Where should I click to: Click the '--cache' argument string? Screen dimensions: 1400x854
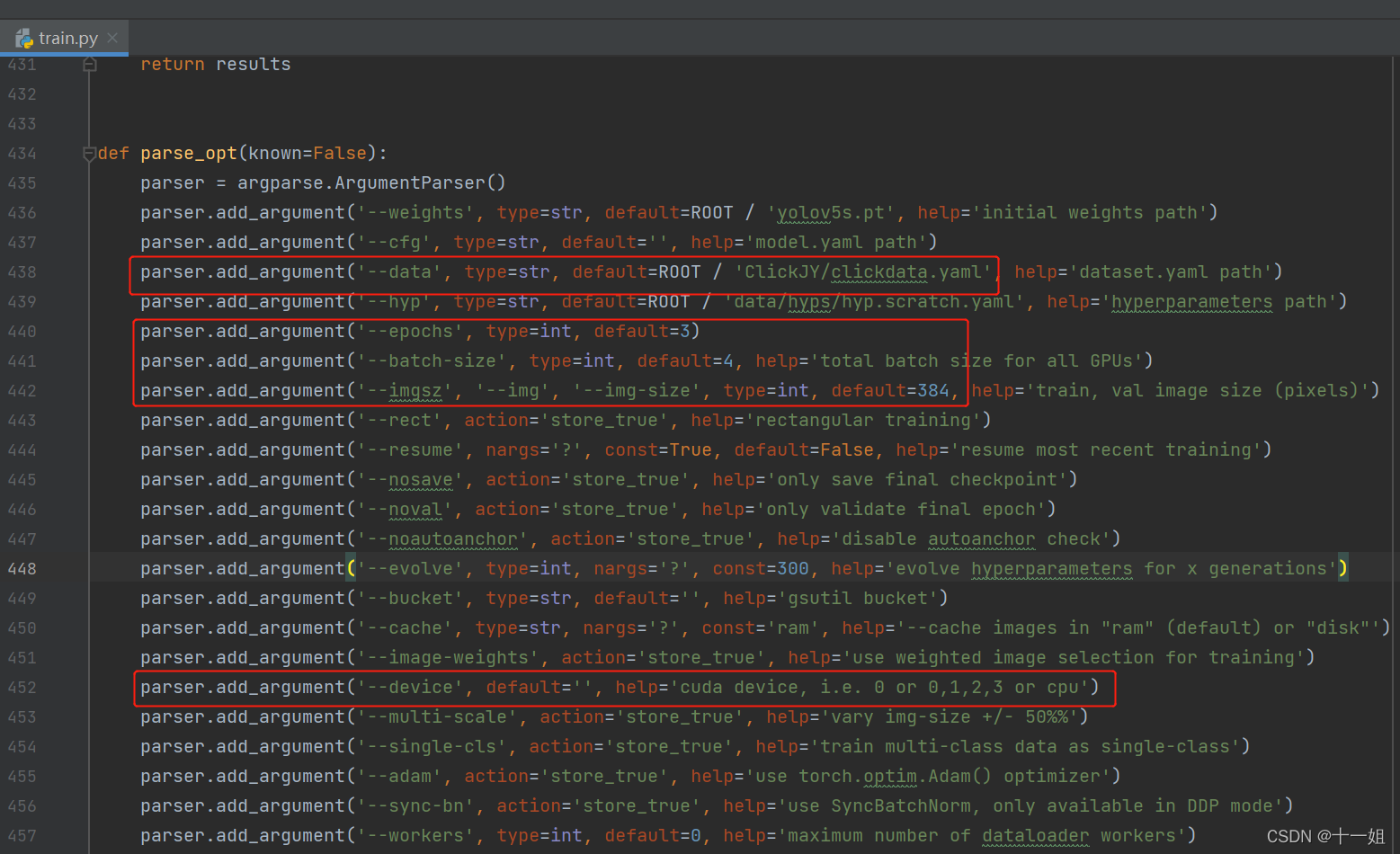[x=405, y=628]
